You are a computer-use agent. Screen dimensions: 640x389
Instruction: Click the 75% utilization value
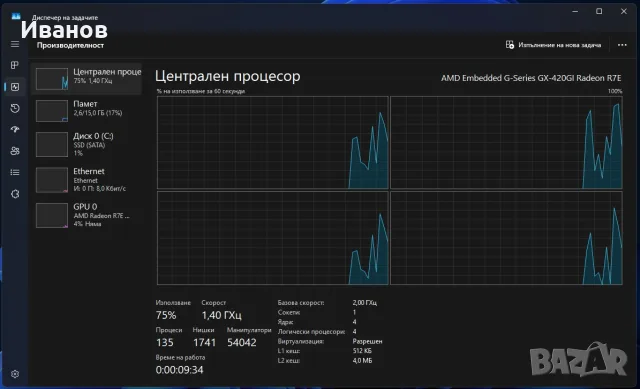click(x=166, y=315)
